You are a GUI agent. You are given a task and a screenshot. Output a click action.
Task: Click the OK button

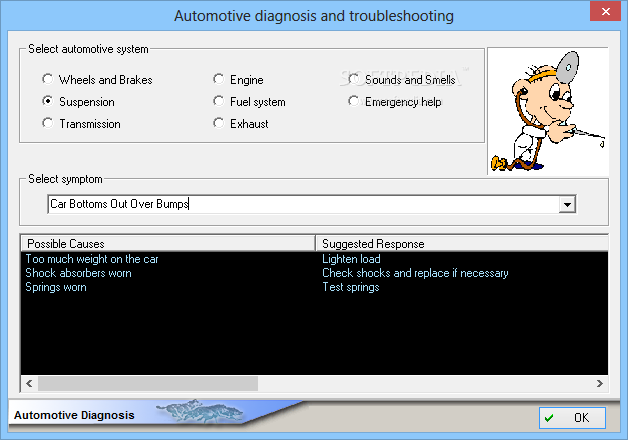tap(572, 418)
